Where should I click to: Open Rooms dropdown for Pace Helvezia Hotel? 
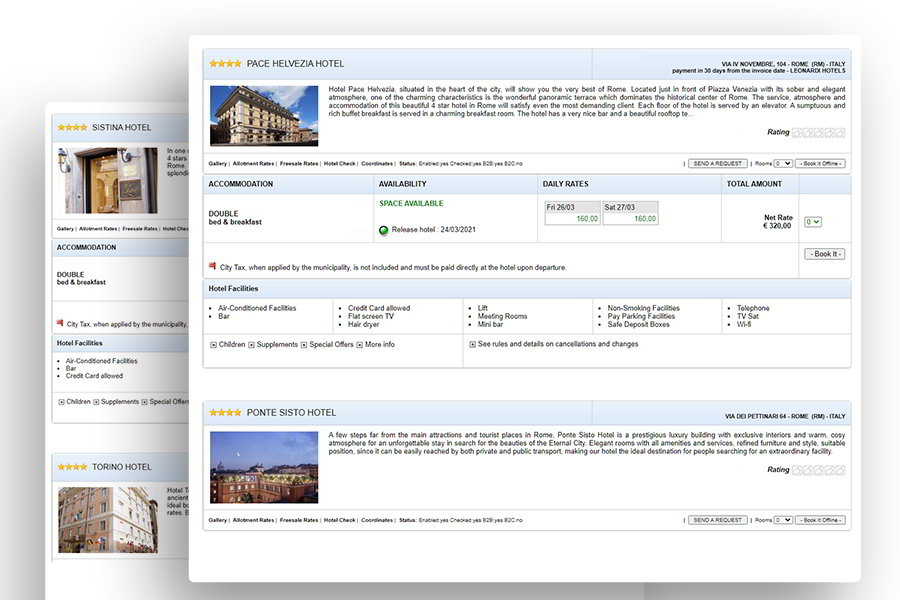783,164
